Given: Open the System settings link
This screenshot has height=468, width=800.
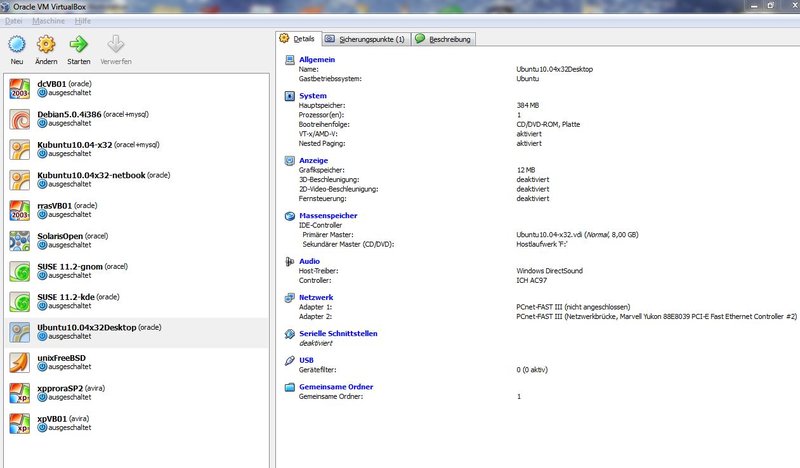Looking at the screenshot, I should click(x=313, y=96).
